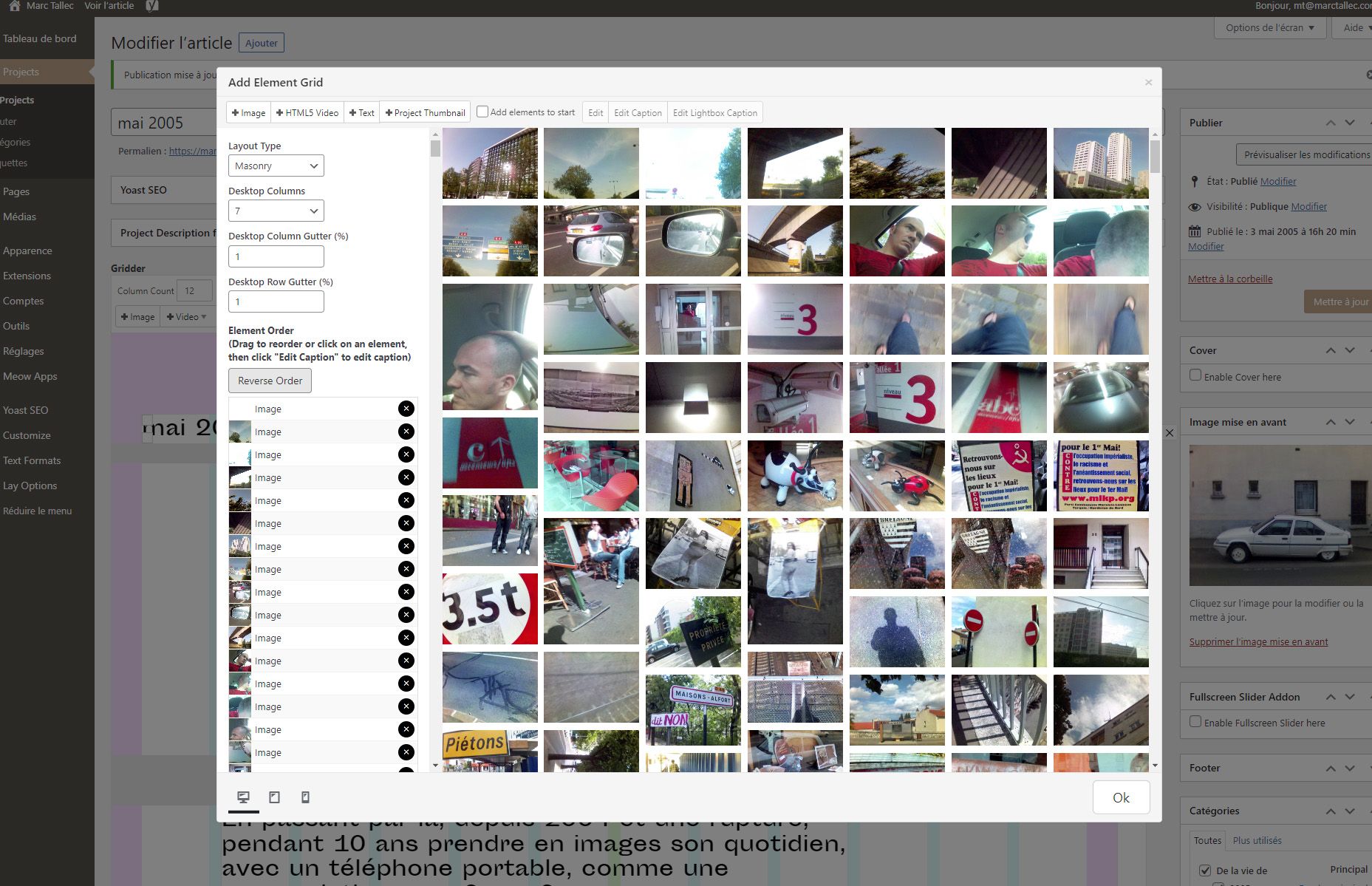Add an HTML5 Video element
This screenshot has width=1372, height=886.
307,112
